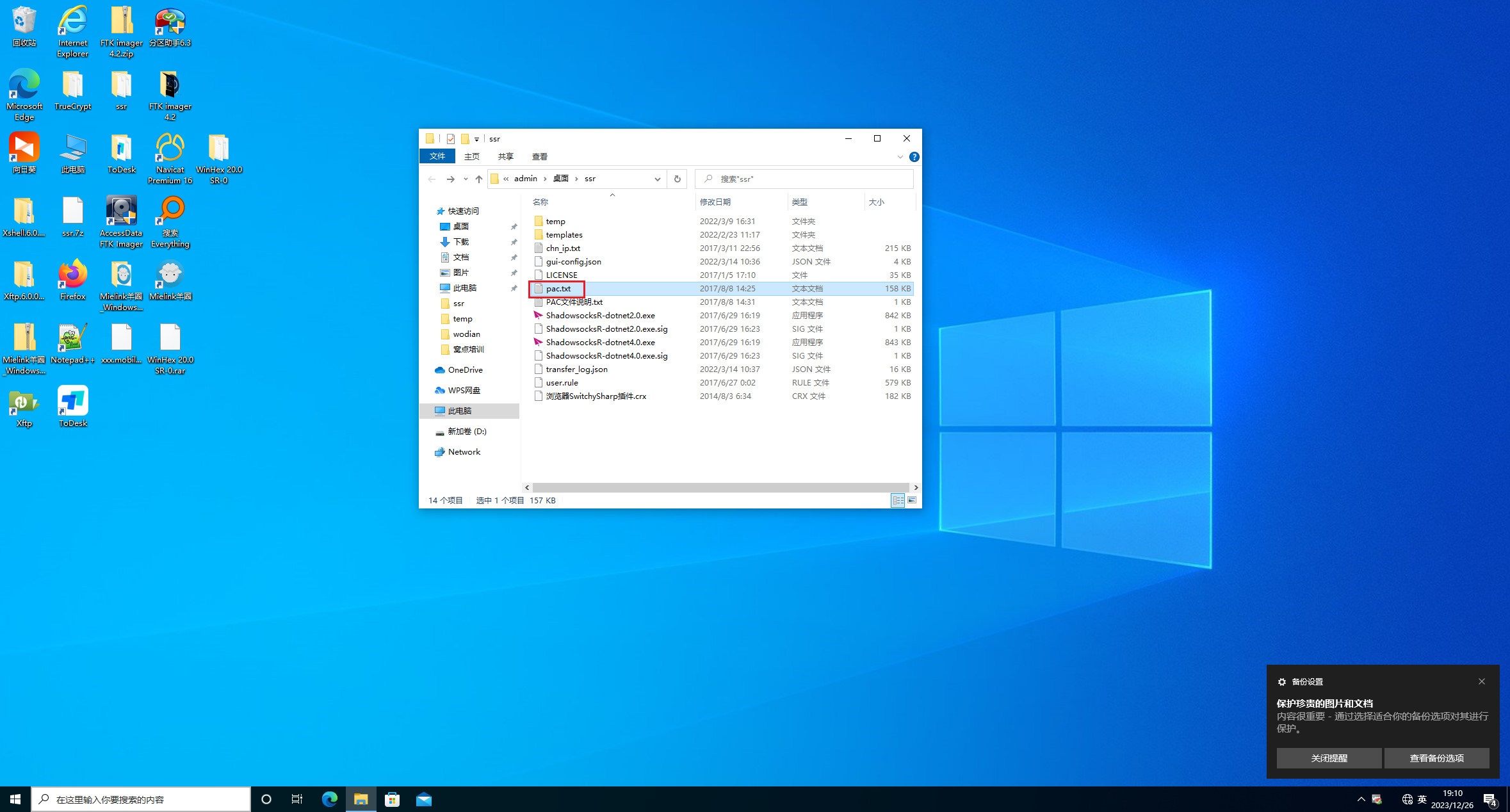Click in the 搜索"ssr" search box

[x=804, y=179]
